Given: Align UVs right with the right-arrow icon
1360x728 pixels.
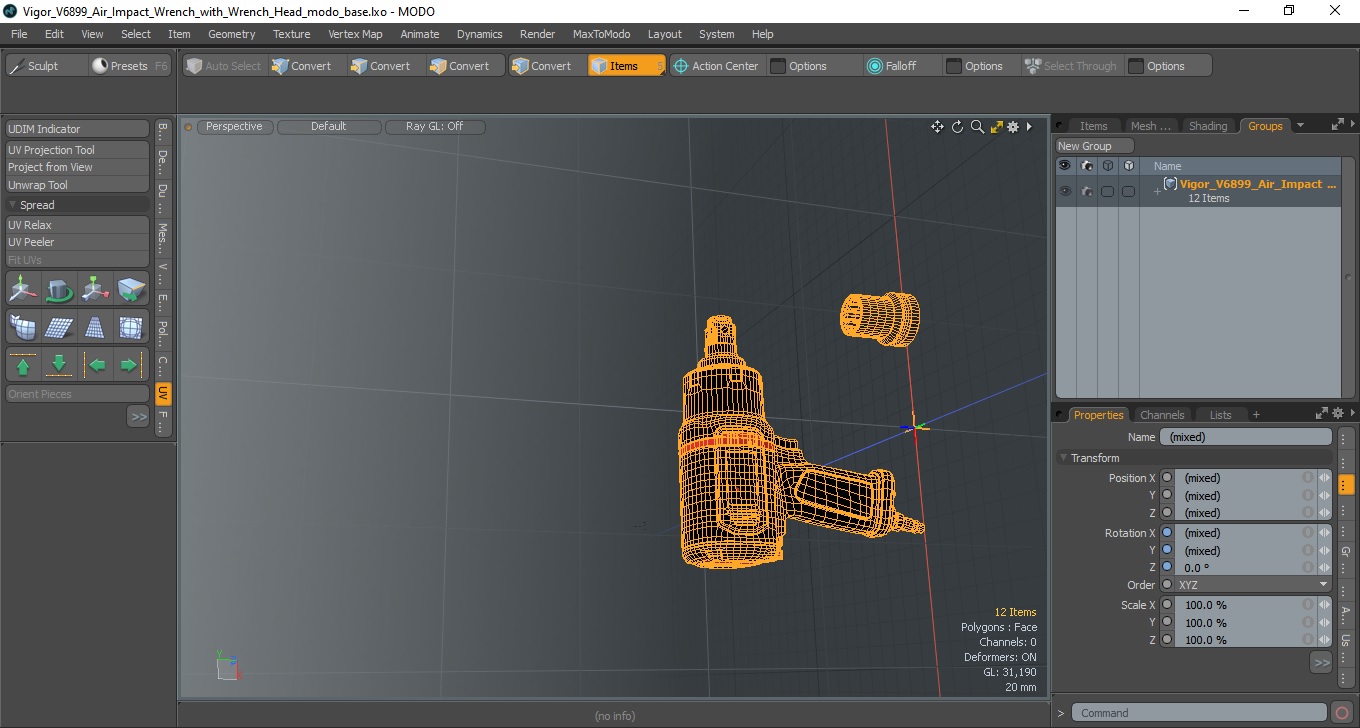Looking at the screenshot, I should pyautogui.click(x=129, y=365).
